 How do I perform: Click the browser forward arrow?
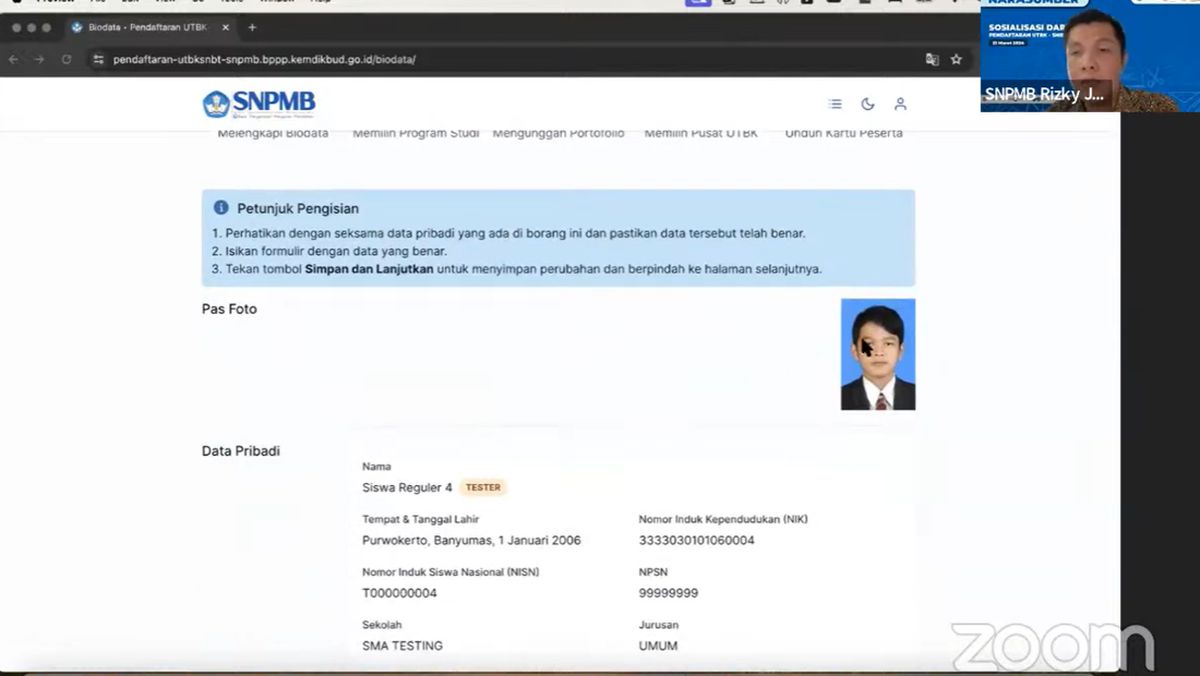40,59
